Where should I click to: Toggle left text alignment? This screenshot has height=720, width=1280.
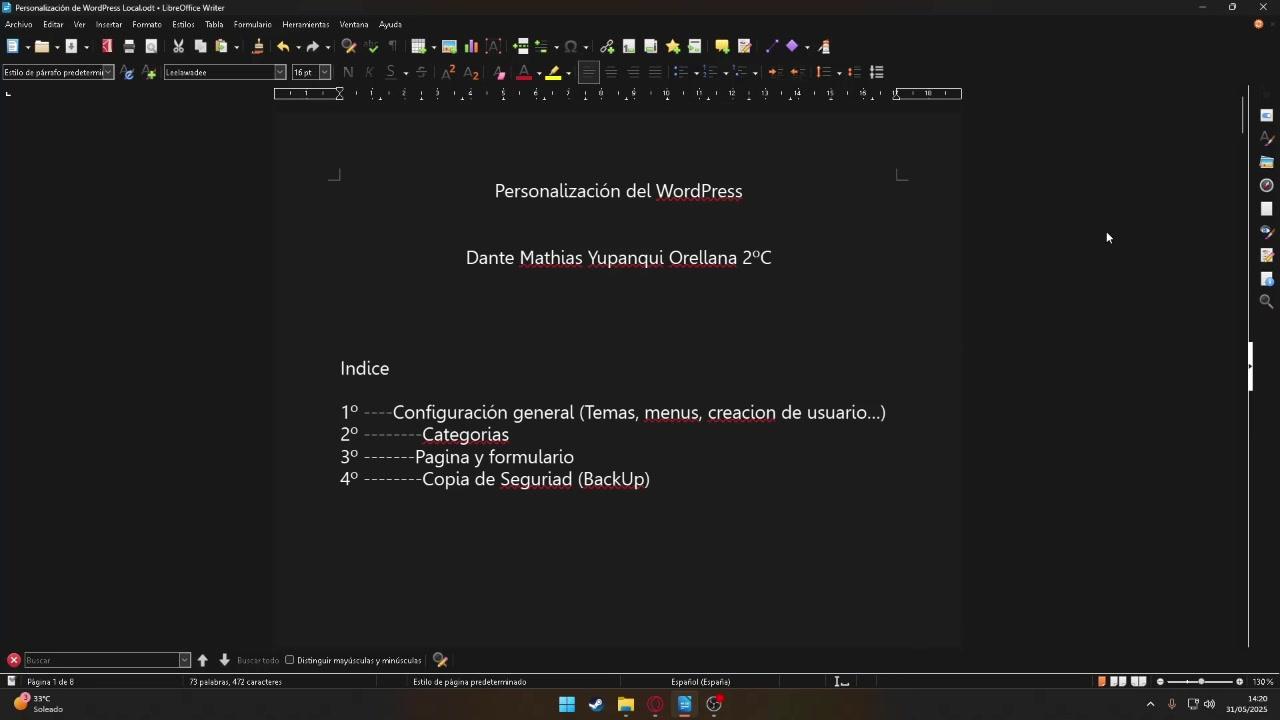click(589, 72)
